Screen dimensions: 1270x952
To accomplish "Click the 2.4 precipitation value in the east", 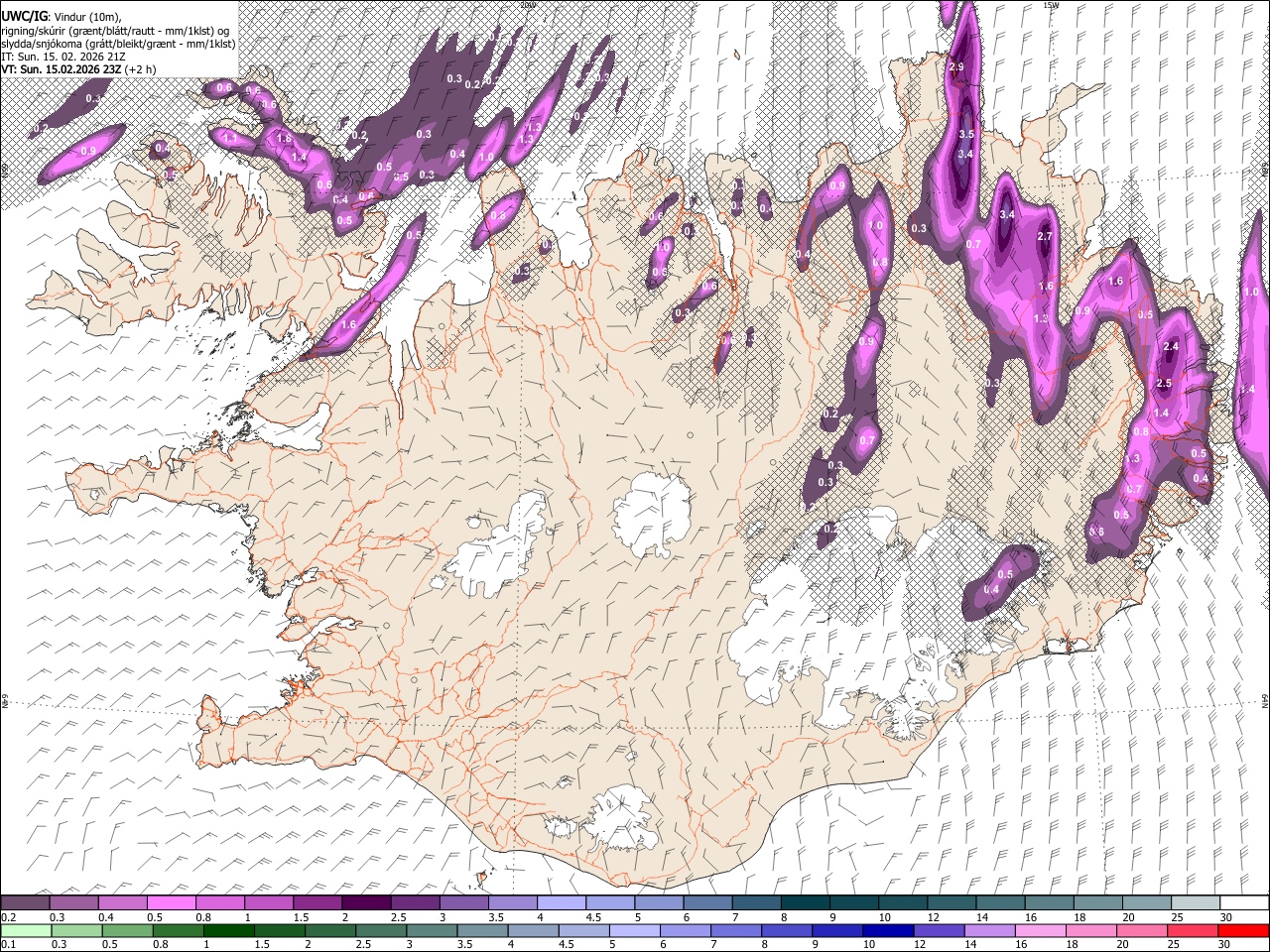I will coord(1171,346).
